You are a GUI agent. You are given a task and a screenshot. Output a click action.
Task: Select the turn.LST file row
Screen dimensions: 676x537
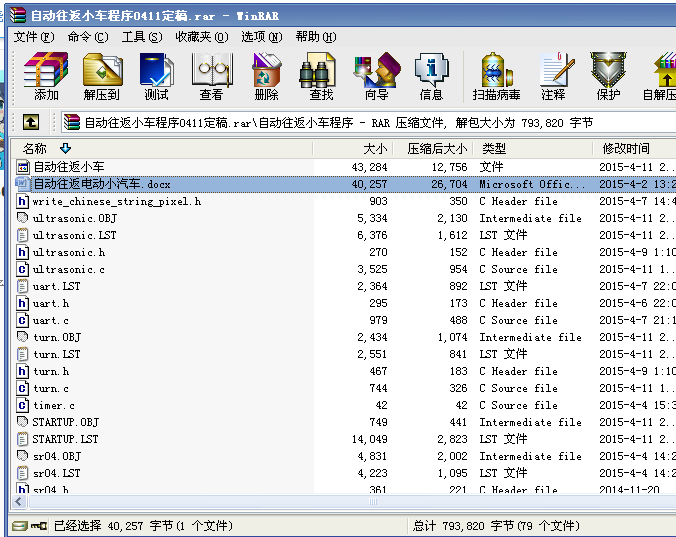tap(344, 354)
